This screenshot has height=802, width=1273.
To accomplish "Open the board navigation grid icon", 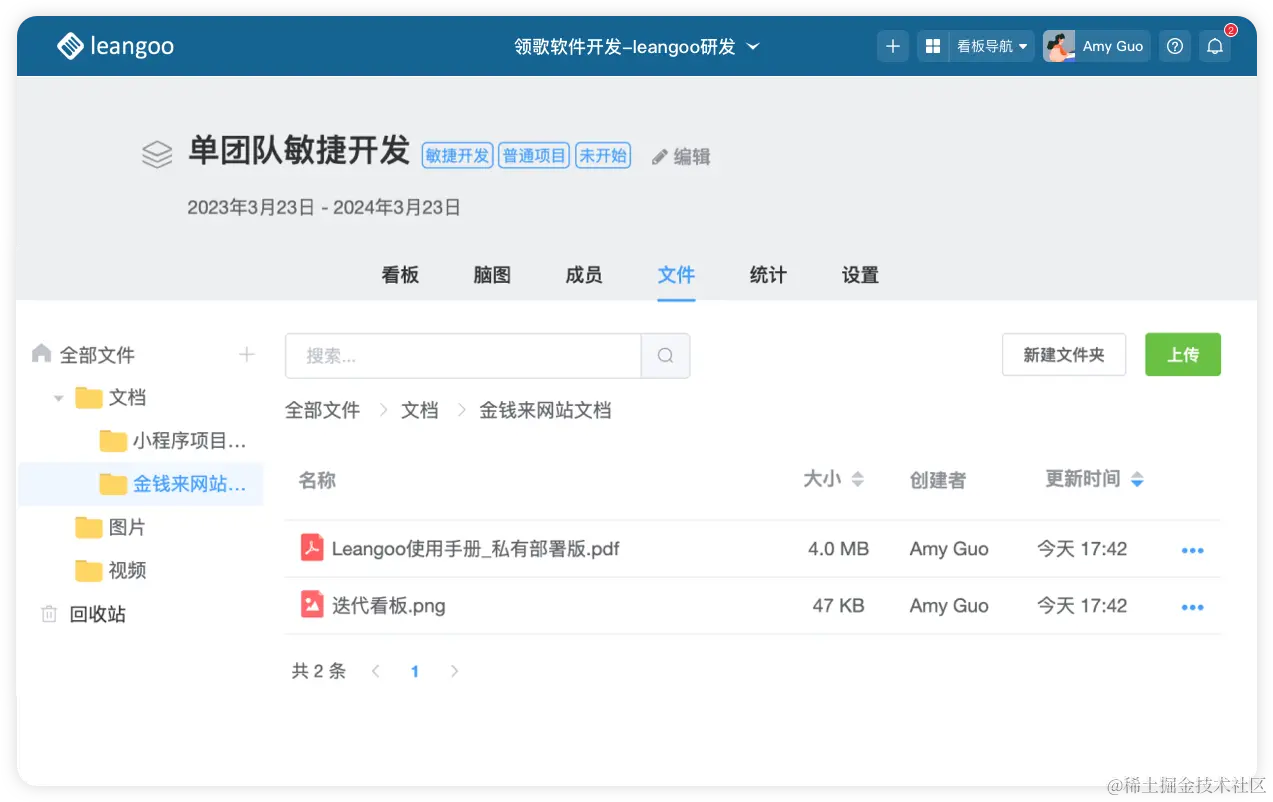I will click(933, 46).
